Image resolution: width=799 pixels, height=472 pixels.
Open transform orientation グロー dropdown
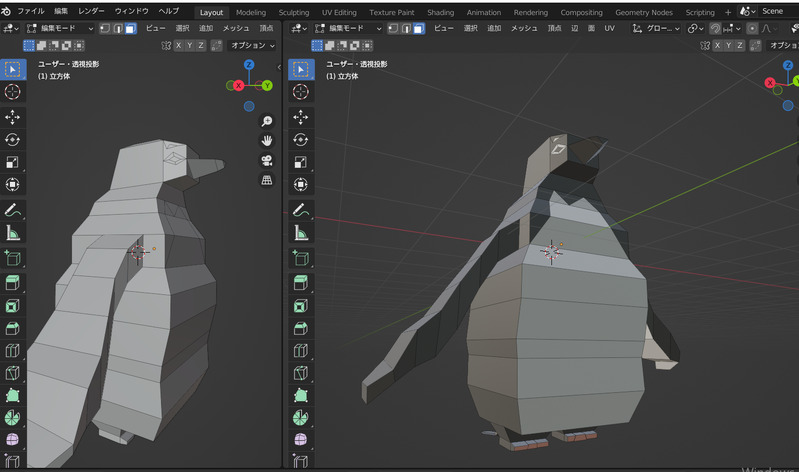[657, 29]
